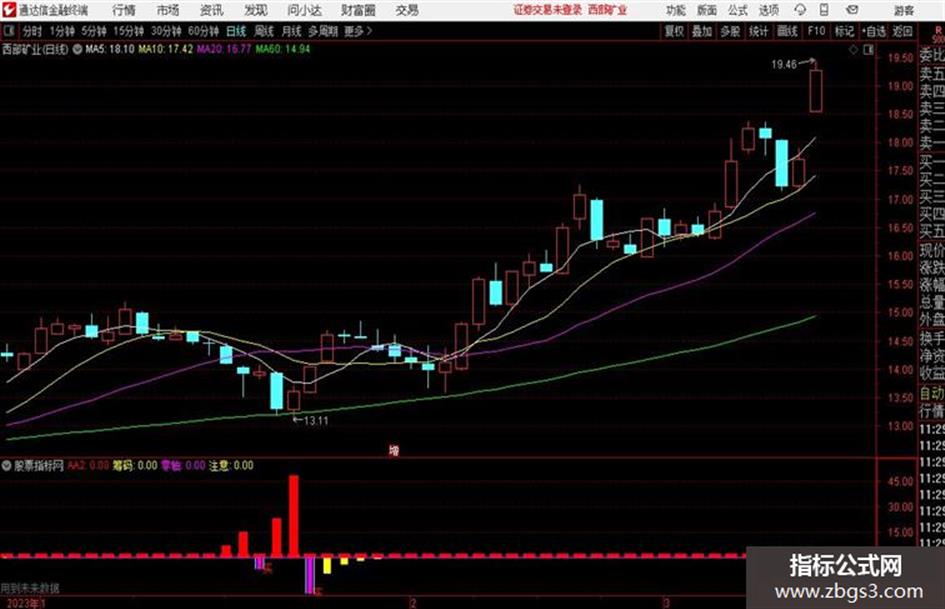This screenshot has height=609, width=945.
Task: Click the 标记 mark toolbar button
Action: (x=844, y=31)
